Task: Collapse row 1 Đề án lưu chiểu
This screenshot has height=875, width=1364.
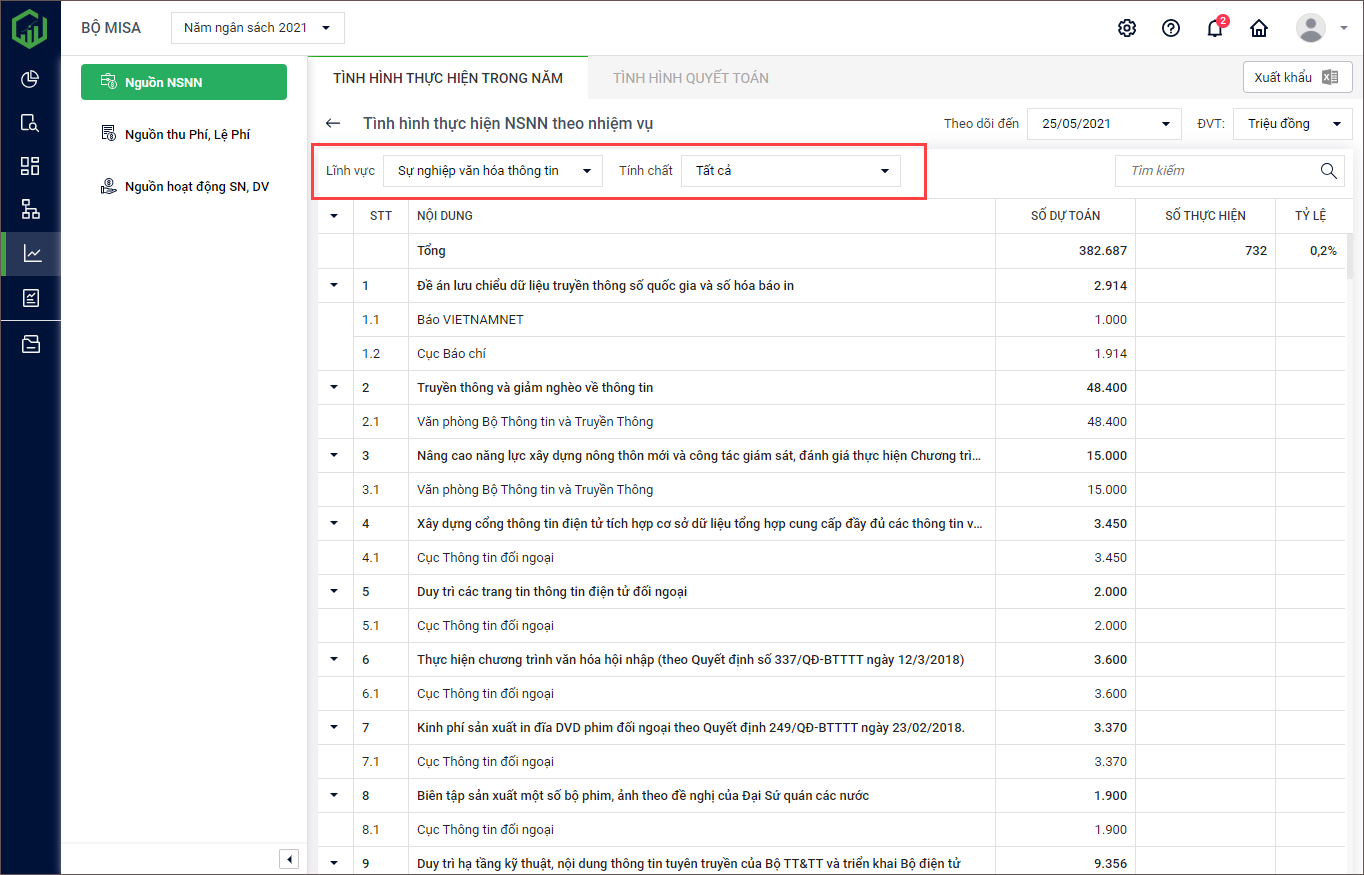Action: [x=334, y=286]
